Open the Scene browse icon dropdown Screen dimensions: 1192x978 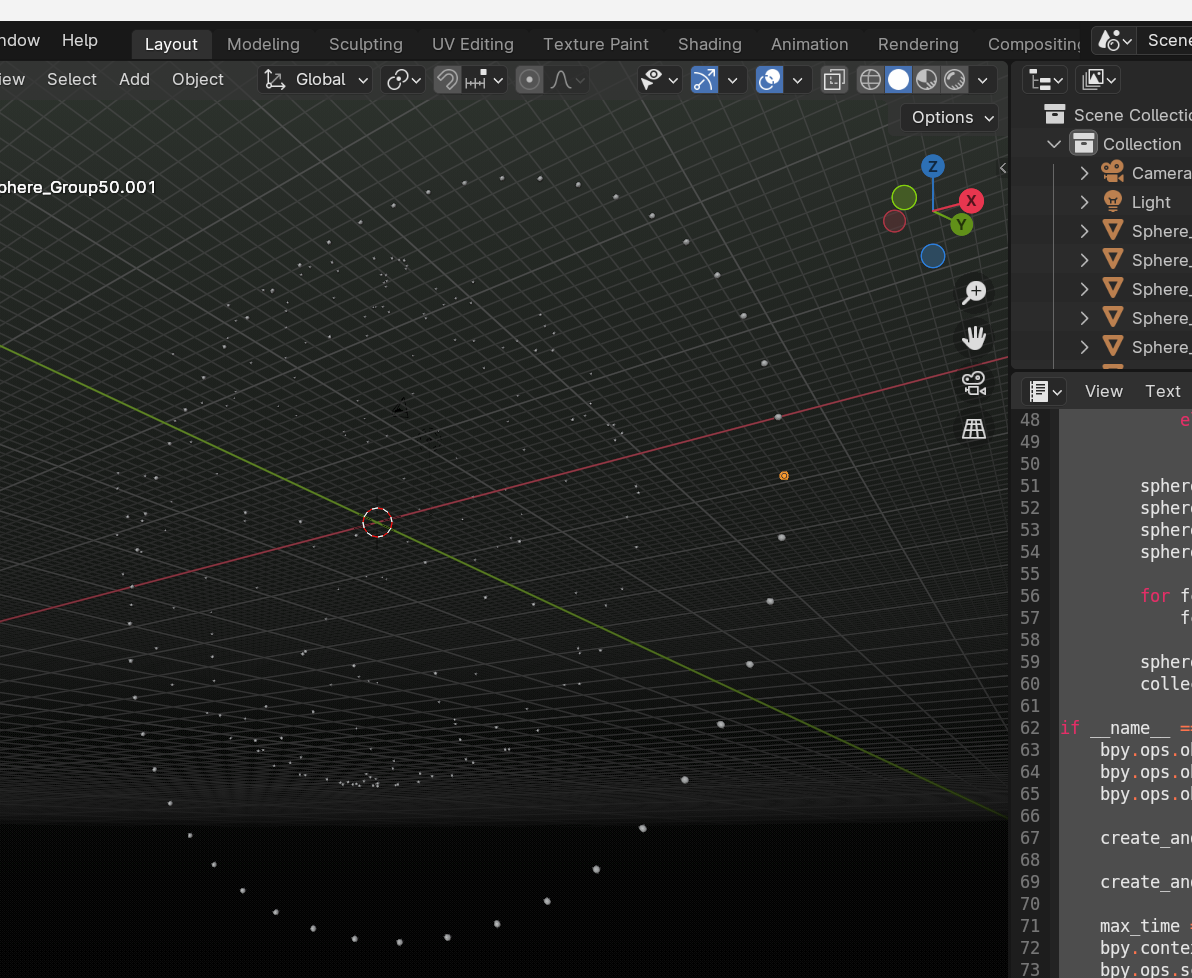click(1114, 40)
